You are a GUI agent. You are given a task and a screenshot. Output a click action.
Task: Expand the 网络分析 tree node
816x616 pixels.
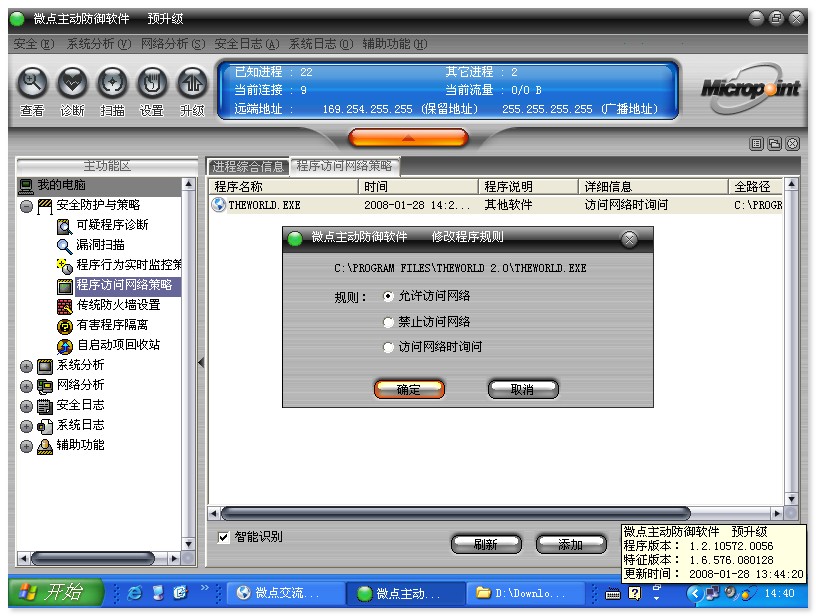pos(27,387)
